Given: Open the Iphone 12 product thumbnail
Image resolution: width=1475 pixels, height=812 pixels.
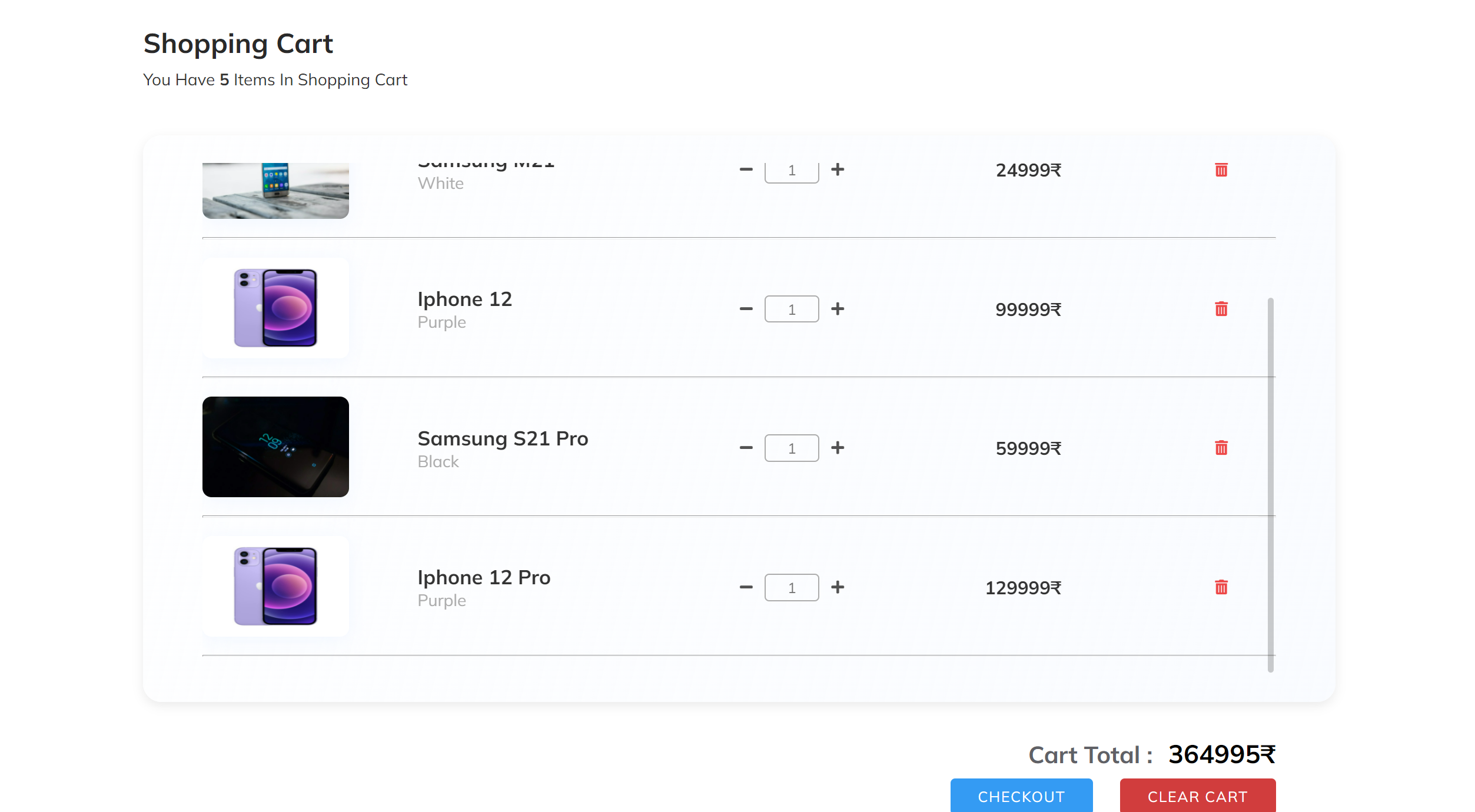Looking at the screenshot, I should click(x=275, y=308).
